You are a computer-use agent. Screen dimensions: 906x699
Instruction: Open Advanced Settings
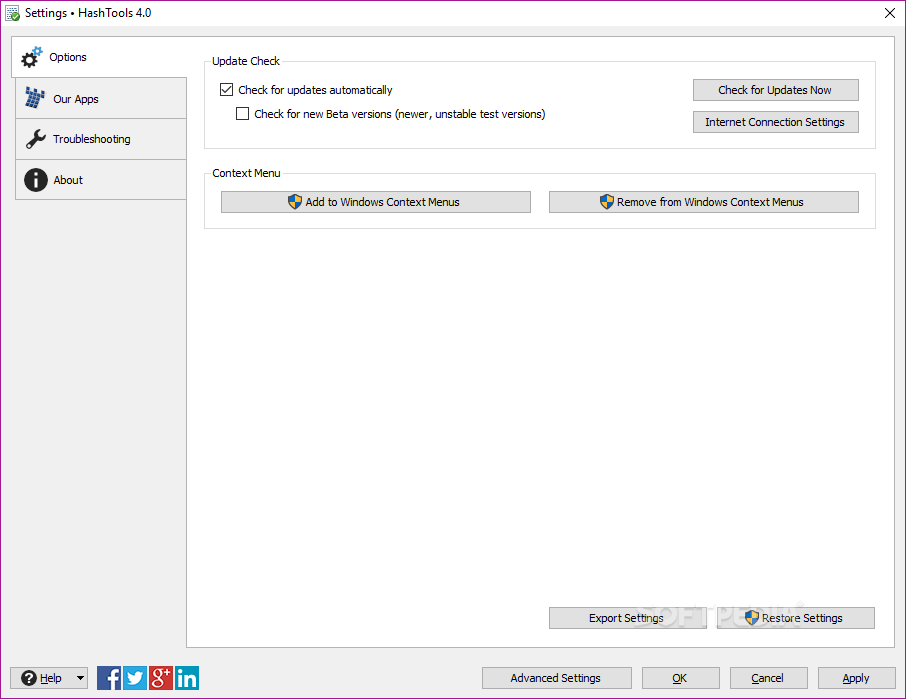point(556,678)
